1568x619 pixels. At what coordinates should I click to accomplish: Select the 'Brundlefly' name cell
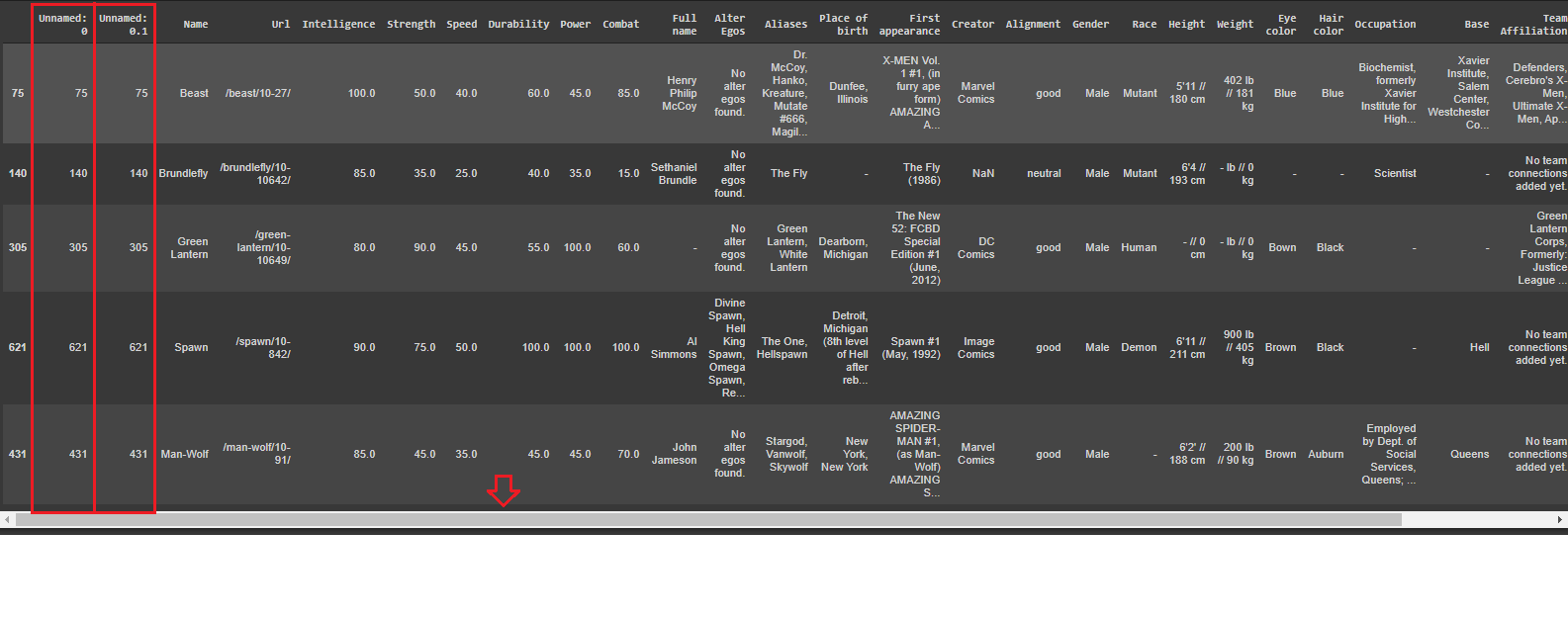point(183,173)
